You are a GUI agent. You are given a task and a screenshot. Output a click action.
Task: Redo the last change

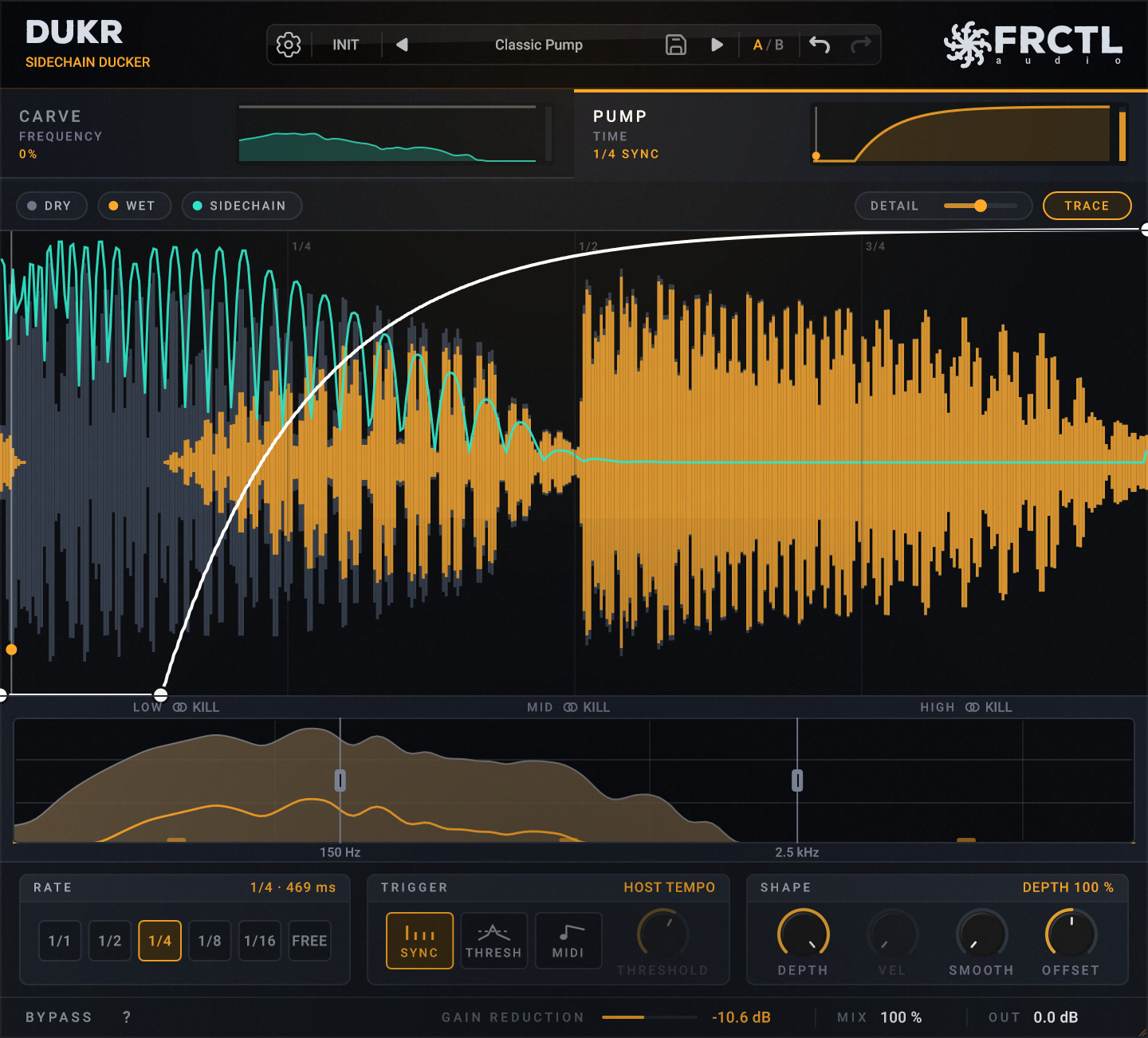coord(861,45)
